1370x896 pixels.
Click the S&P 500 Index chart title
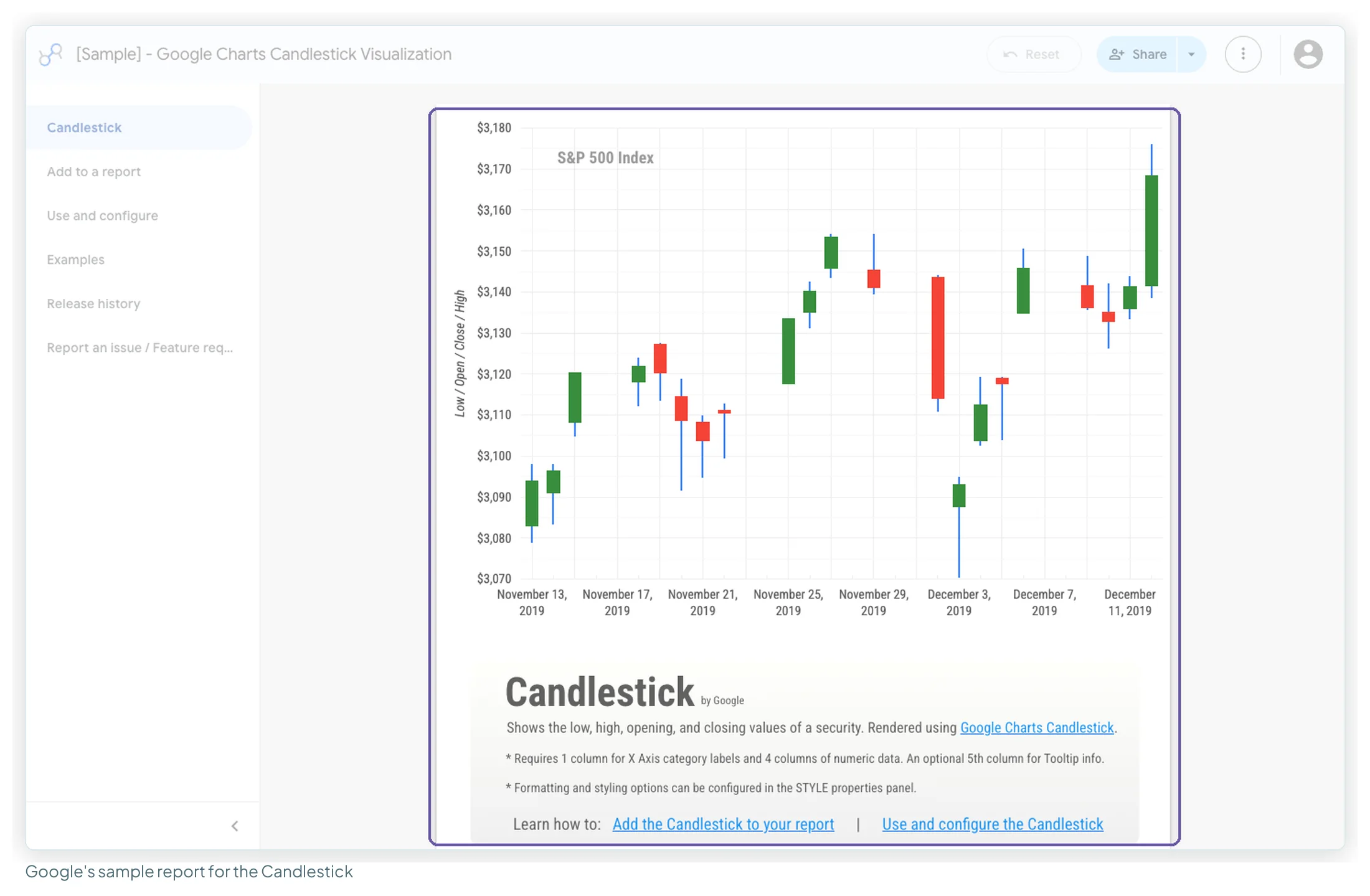605,158
